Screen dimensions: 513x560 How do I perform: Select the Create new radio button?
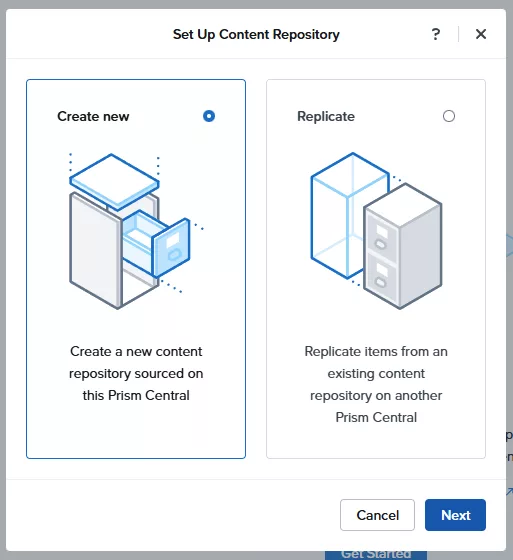tap(209, 116)
